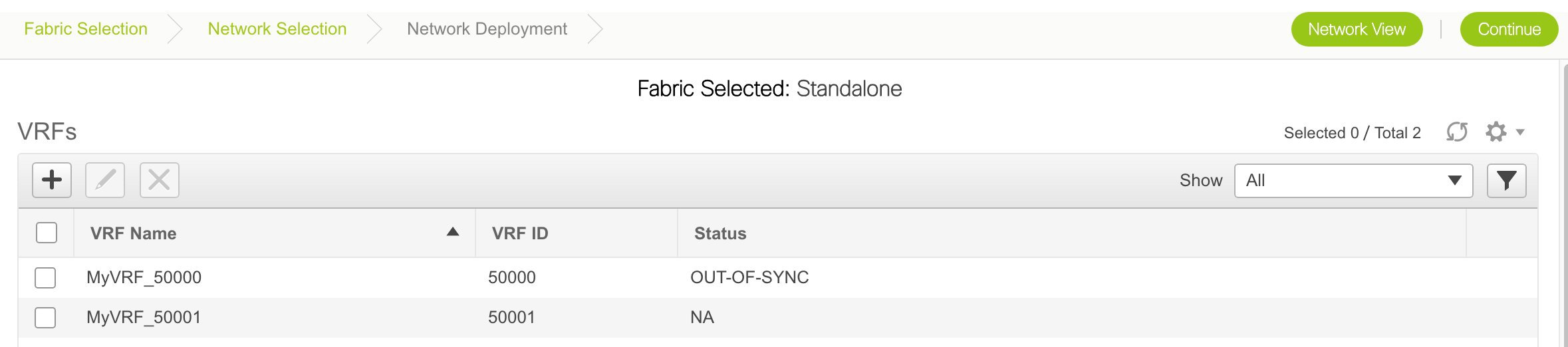Check the MyVRF_50000 row checkbox
Screen dimensions: 1568x347
[x=45, y=278]
